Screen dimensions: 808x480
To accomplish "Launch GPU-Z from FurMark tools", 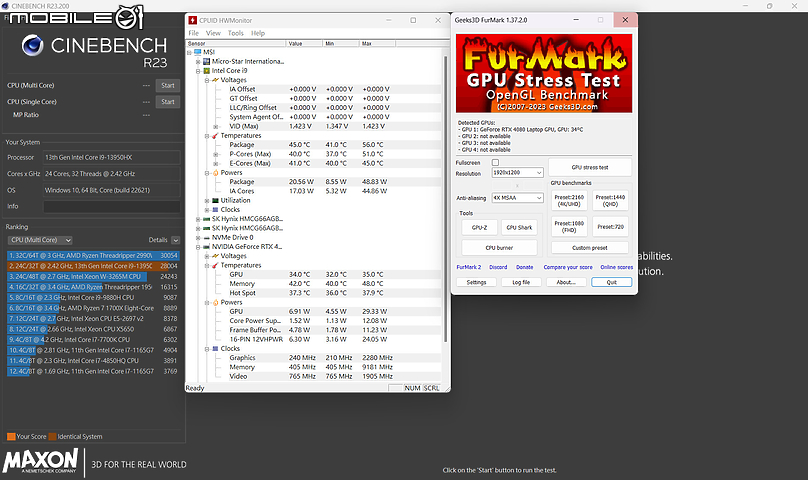I will point(479,227).
